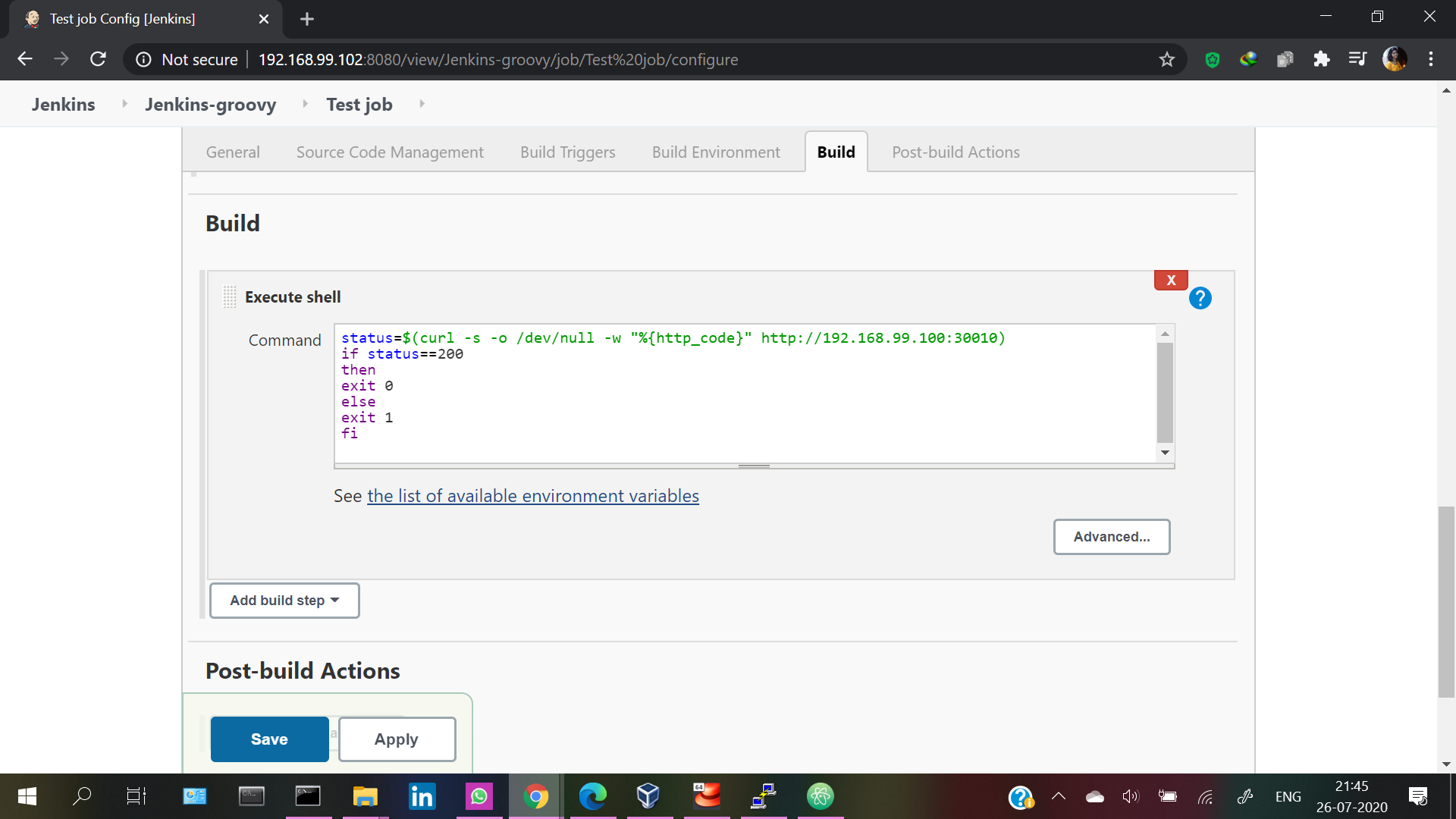The width and height of the screenshot is (1456, 819).
Task: Open the browser extensions puzzle icon
Action: pos(1321,59)
